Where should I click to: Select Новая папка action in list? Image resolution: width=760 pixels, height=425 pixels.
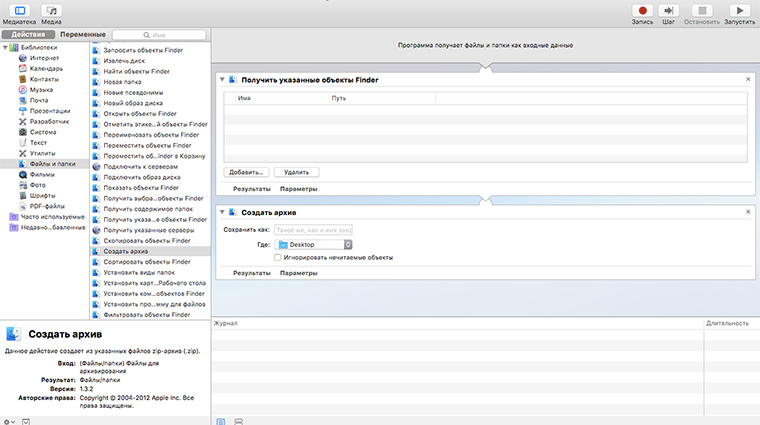pos(124,82)
